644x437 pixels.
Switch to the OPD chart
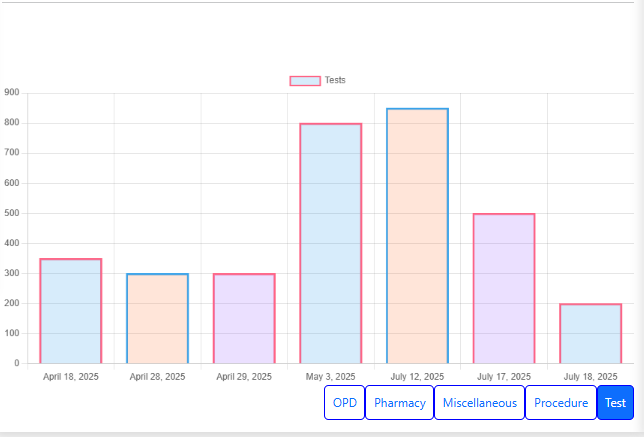(x=344, y=403)
